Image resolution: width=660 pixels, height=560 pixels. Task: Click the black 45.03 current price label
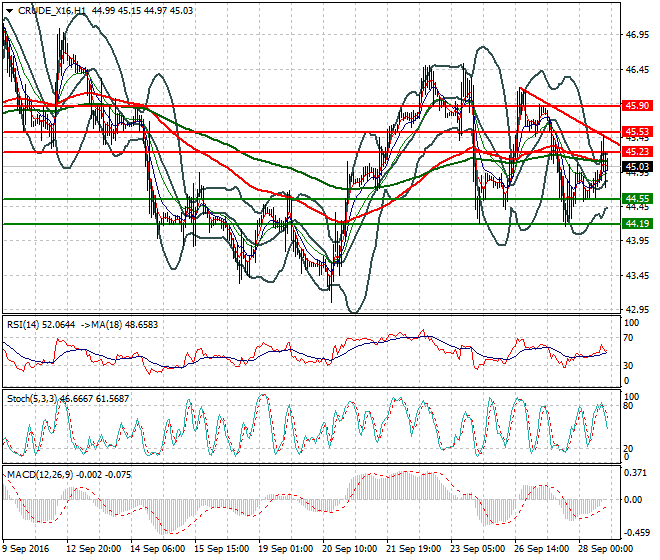point(637,167)
